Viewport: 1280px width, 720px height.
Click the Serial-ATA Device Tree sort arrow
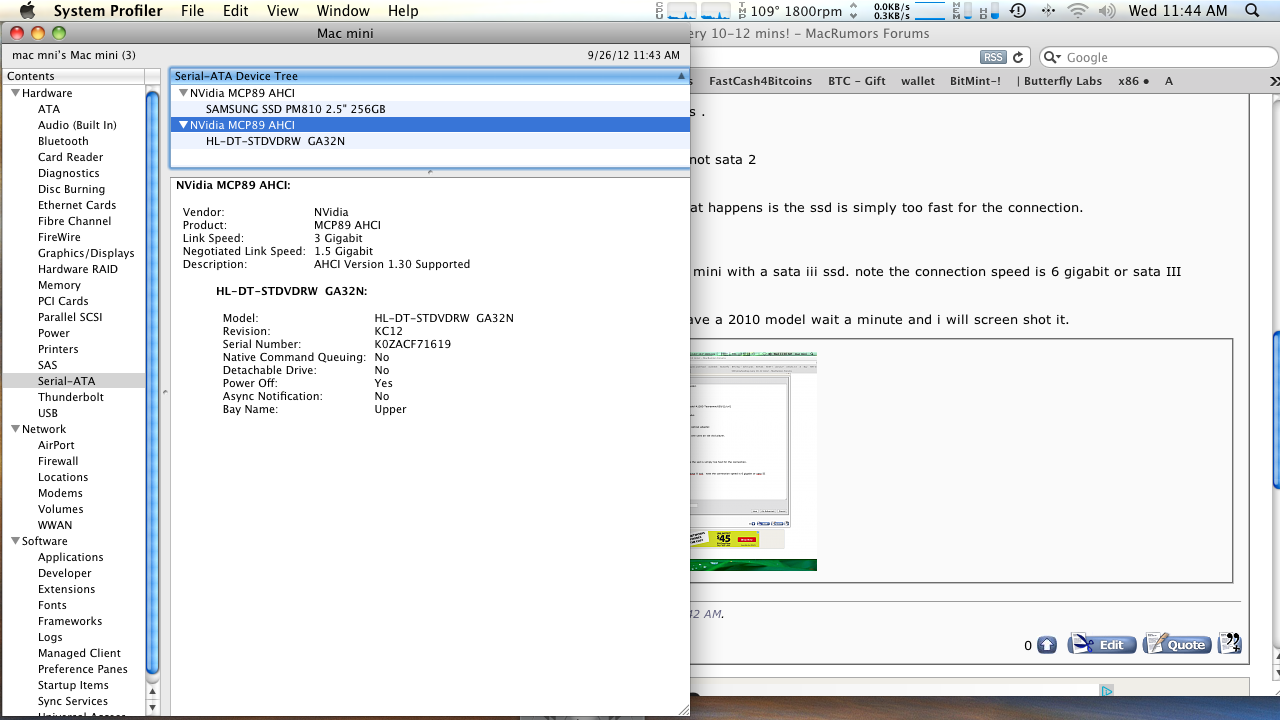click(x=681, y=76)
